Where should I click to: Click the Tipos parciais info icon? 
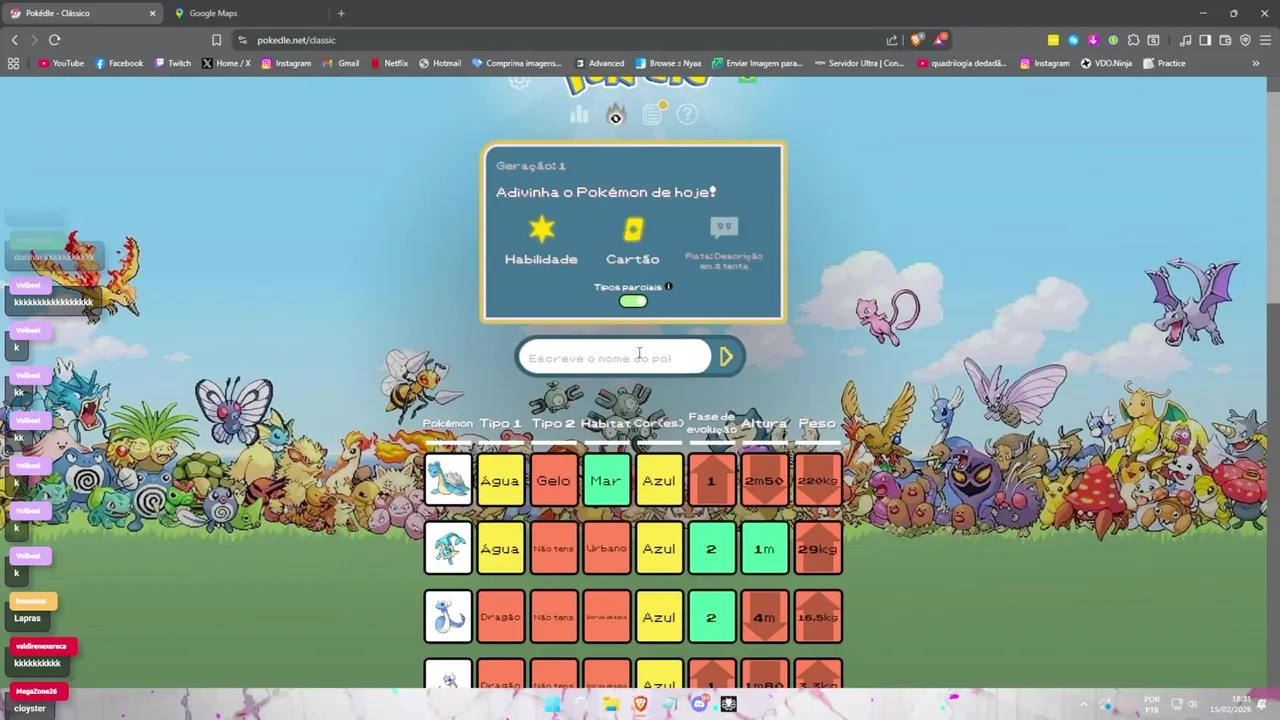click(669, 287)
